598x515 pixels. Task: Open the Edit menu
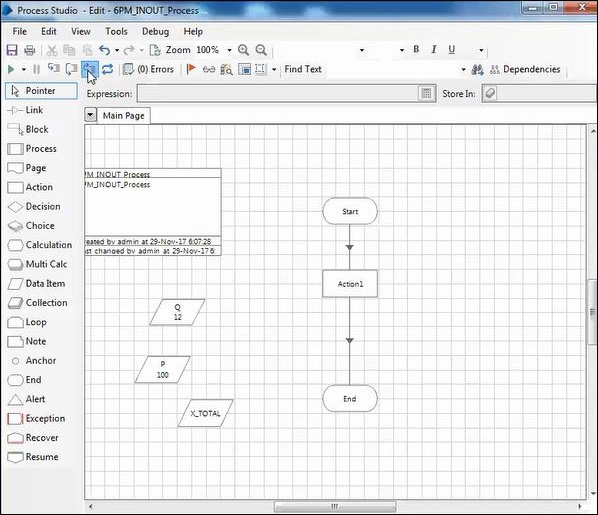(49, 31)
